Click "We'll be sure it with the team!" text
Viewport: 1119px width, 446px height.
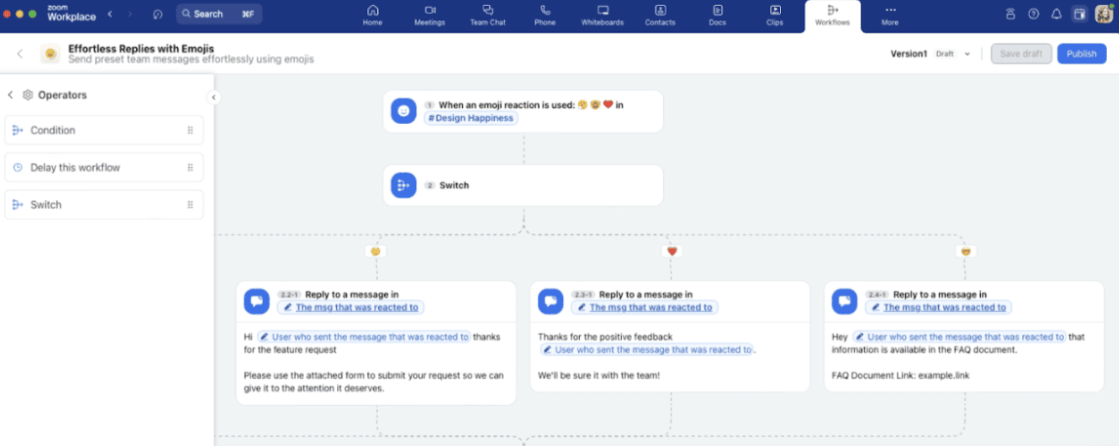coord(599,375)
